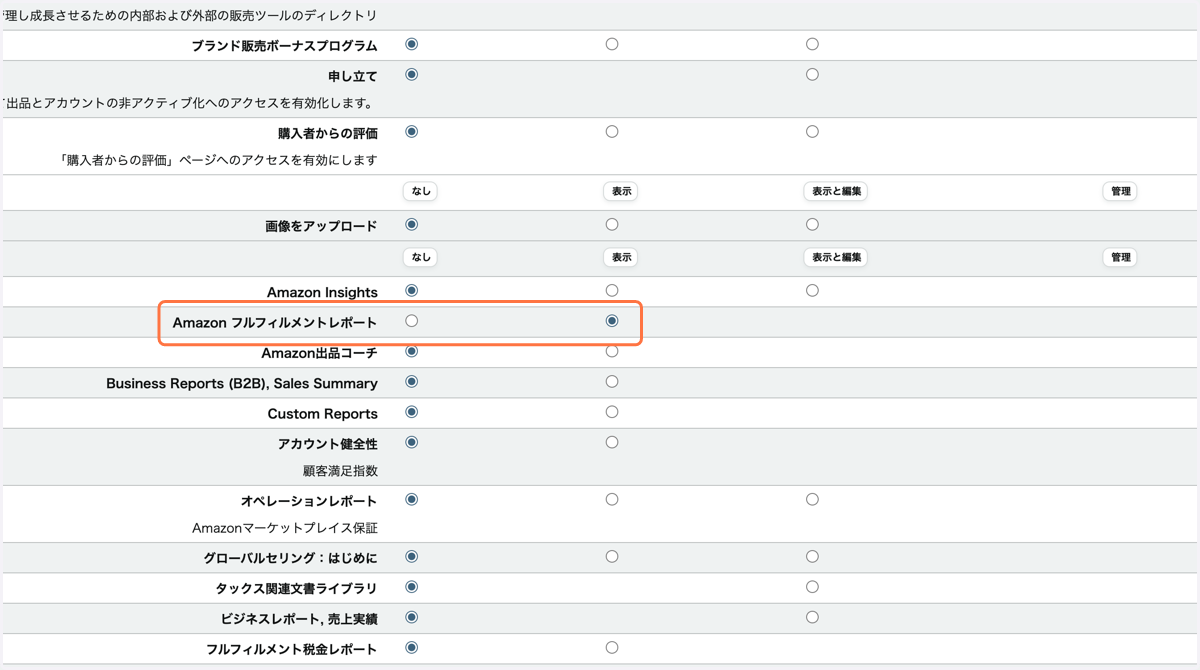
Task: Click なし header button above Amazon Insights row
Action: pyautogui.click(x=421, y=257)
